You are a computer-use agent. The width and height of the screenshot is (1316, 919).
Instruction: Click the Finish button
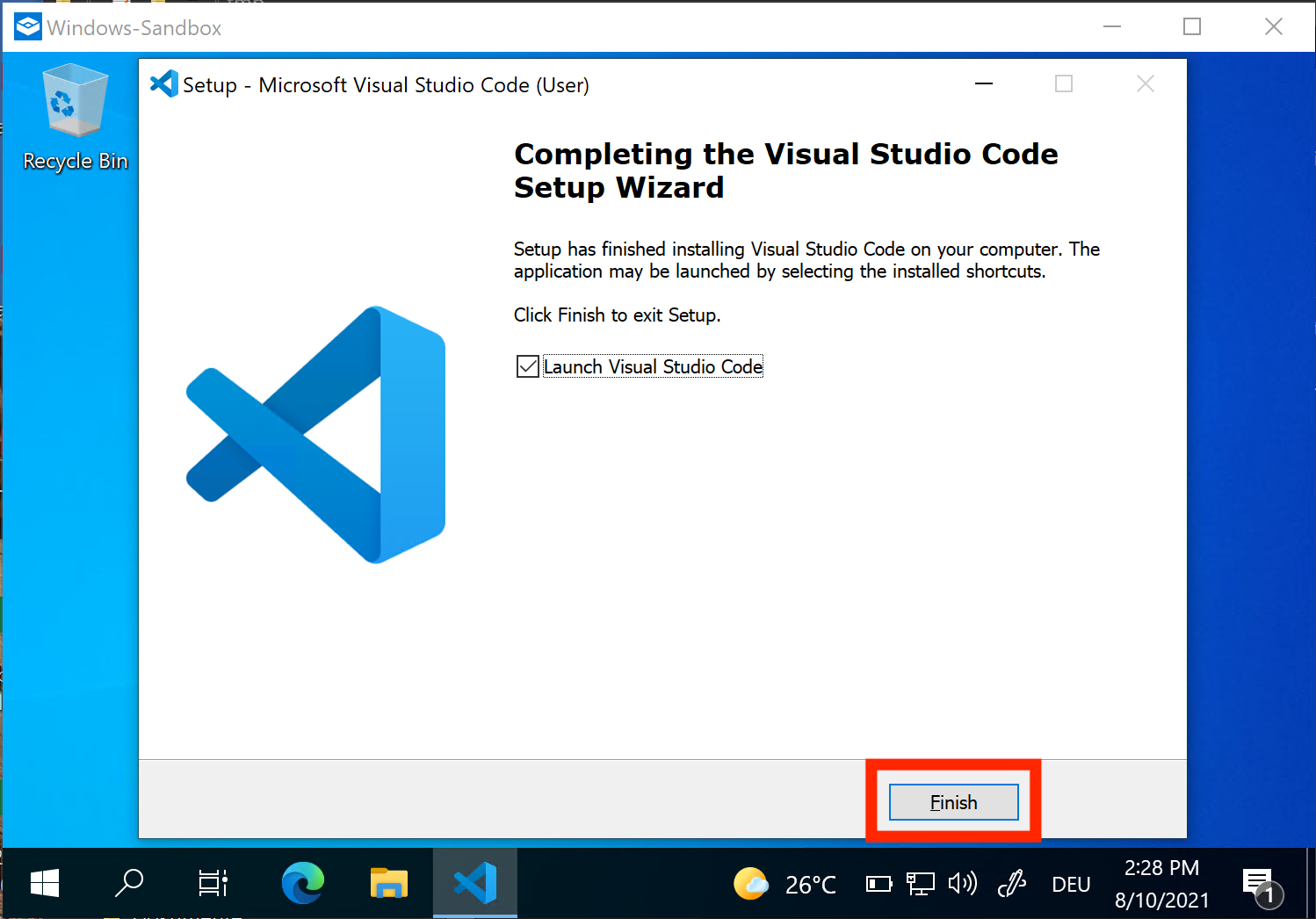tap(953, 802)
